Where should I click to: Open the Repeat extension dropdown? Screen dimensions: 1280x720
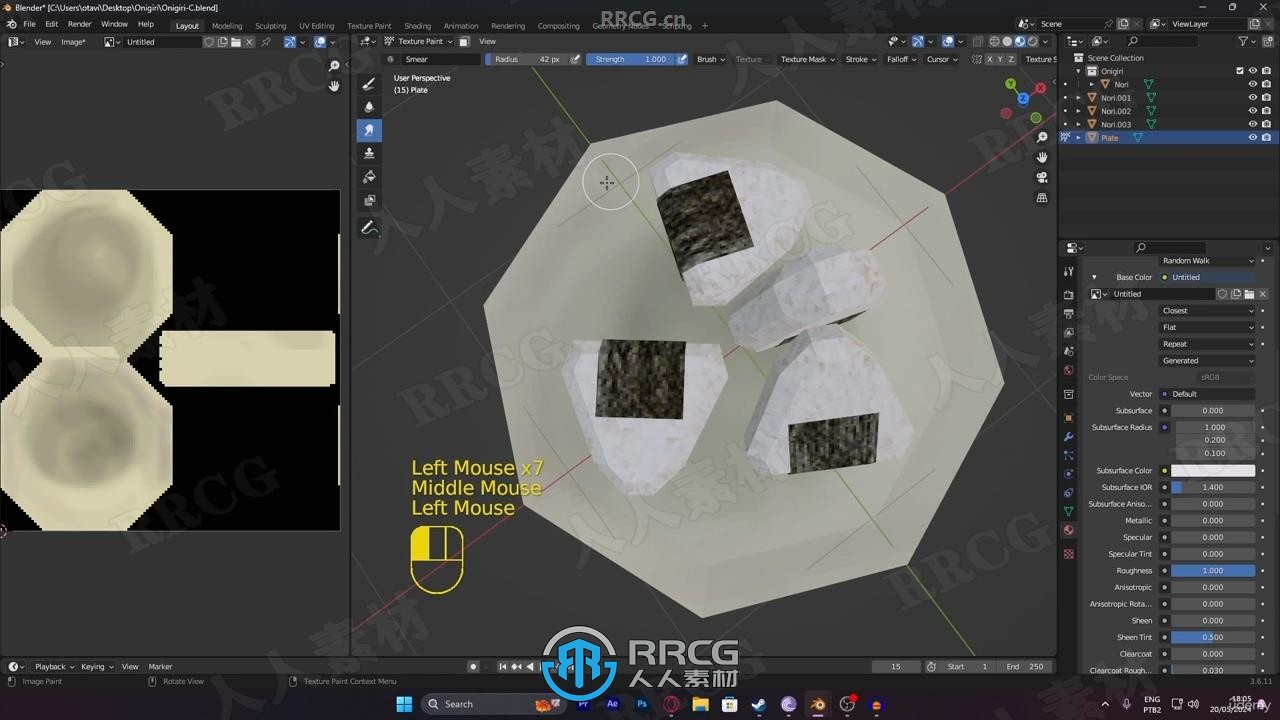pos(1207,344)
